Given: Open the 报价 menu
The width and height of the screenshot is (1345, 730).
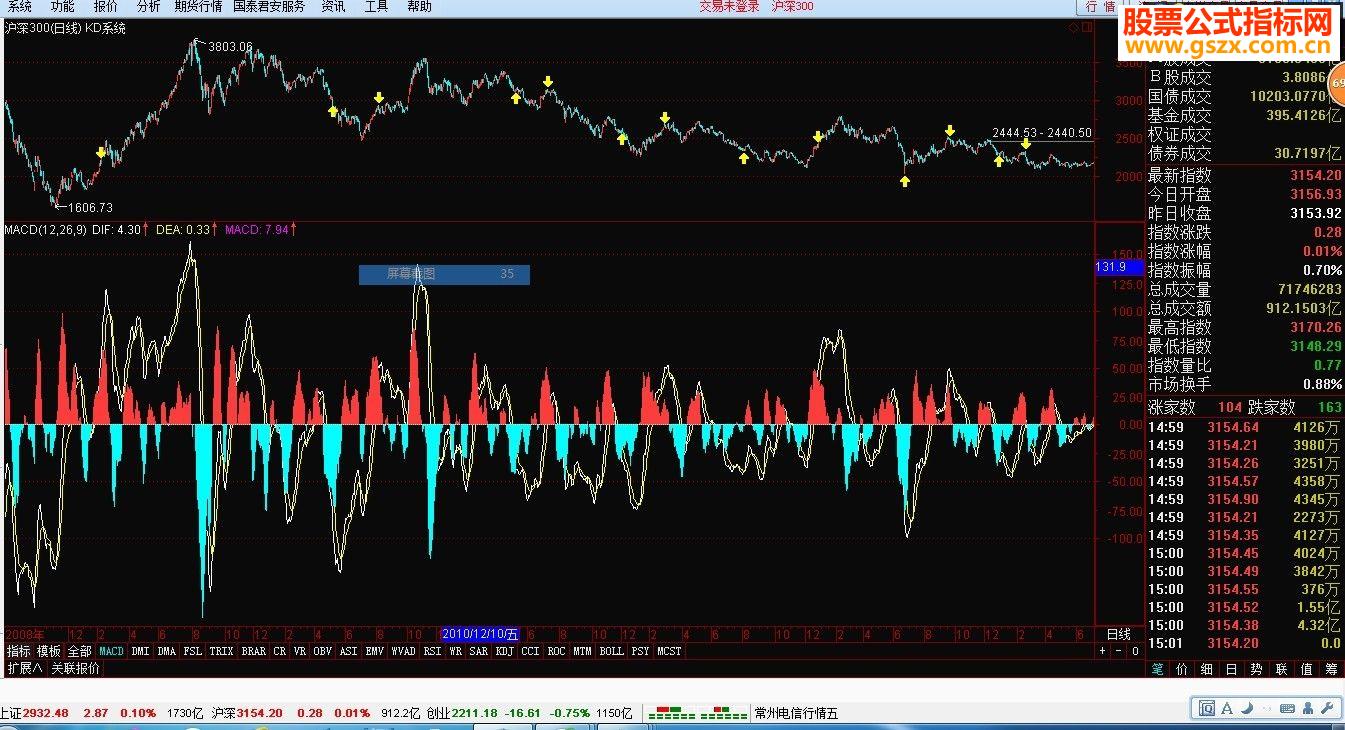Looking at the screenshot, I should click(x=105, y=6).
